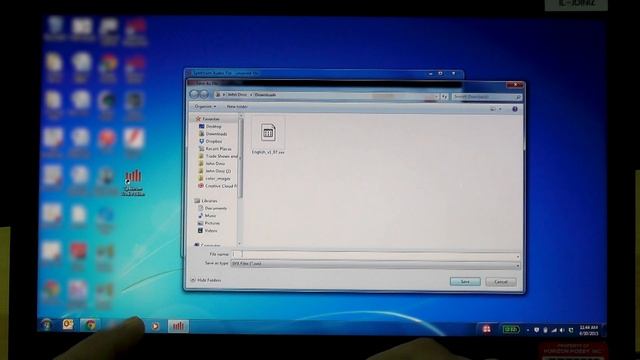Open the Windows Start menu
The height and width of the screenshot is (360, 640).
coord(47,325)
